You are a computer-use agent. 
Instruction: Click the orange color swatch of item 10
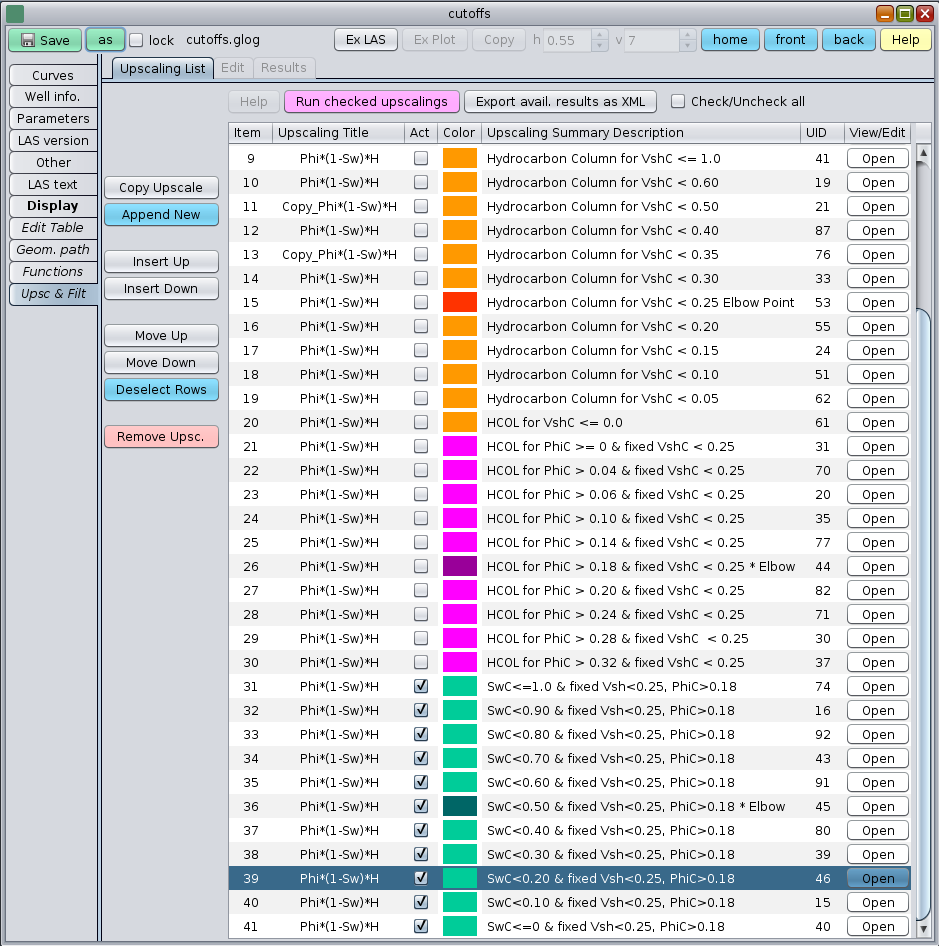460,182
